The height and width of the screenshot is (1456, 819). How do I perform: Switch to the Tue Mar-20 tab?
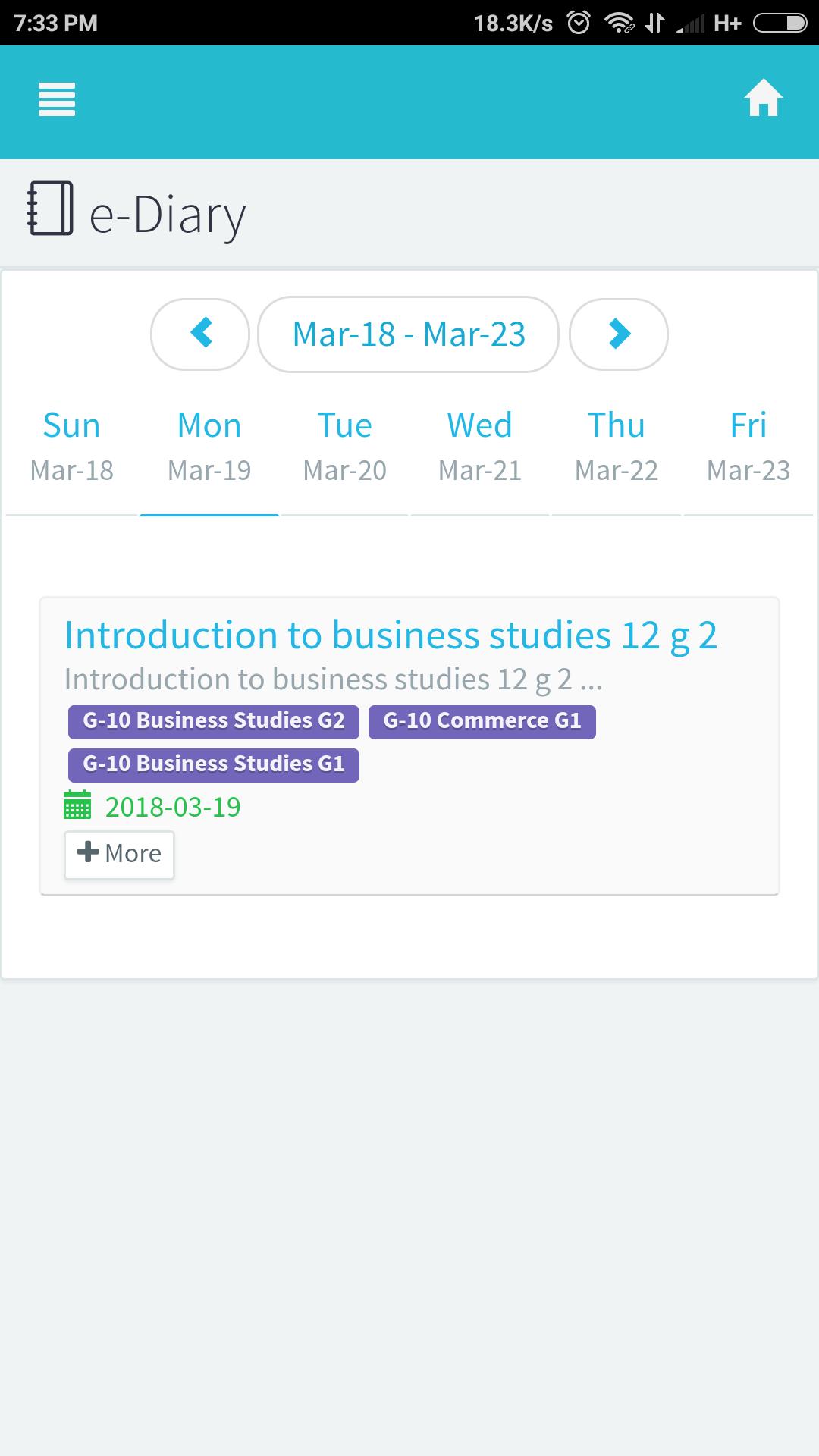point(345,447)
